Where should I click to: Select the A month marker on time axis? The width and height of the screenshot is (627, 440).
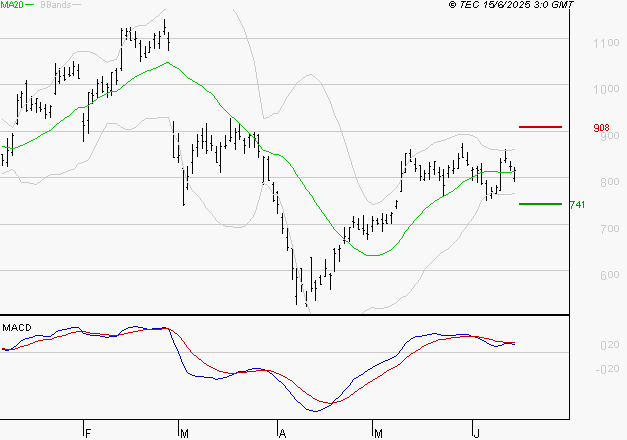pos(283,434)
